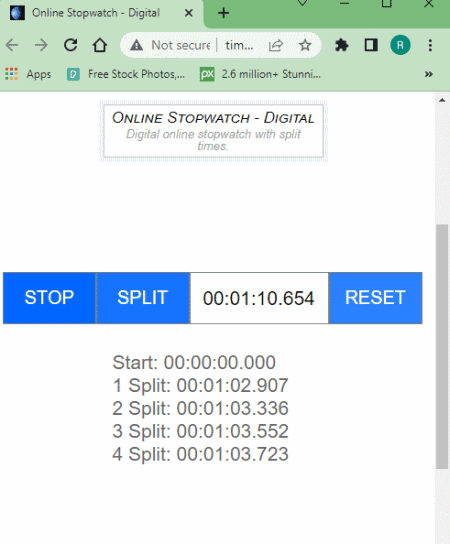Toggle the browser side panel

click(x=371, y=45)
